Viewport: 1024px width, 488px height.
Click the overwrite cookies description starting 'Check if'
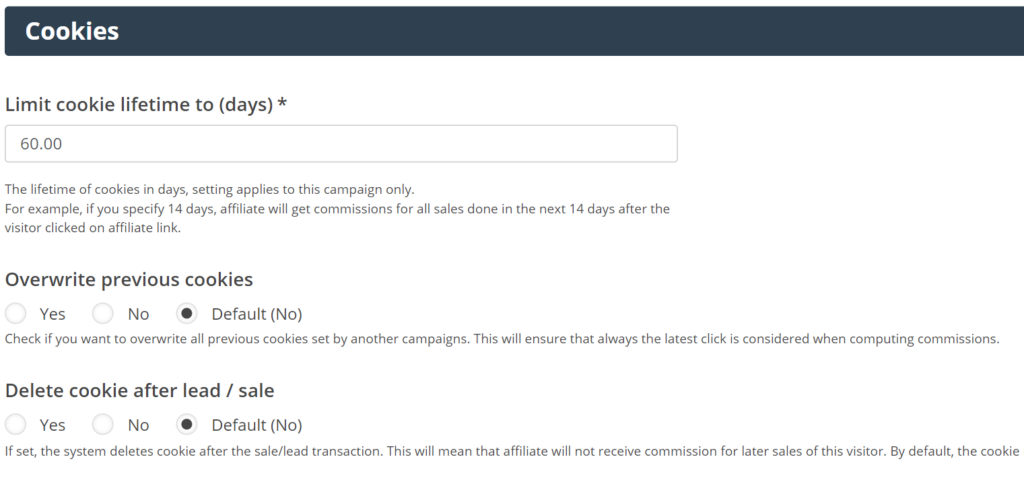coord(502,339)
